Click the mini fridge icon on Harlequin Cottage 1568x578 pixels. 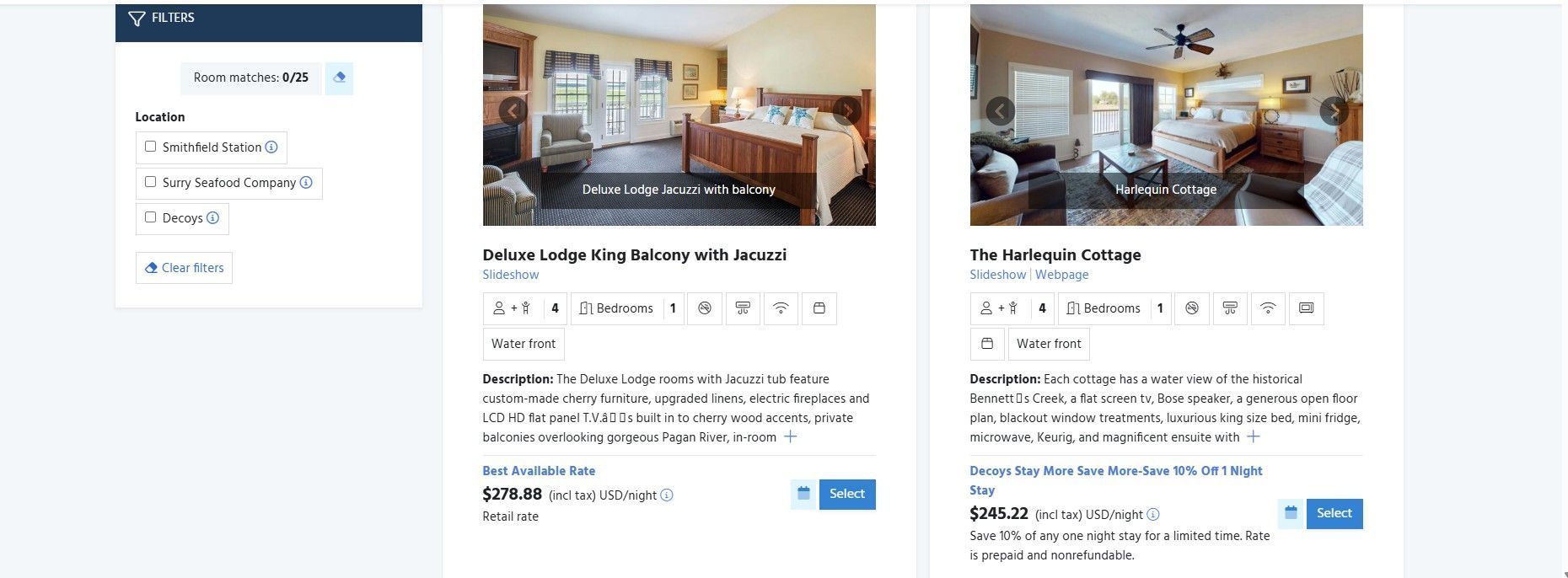(987, 344)
